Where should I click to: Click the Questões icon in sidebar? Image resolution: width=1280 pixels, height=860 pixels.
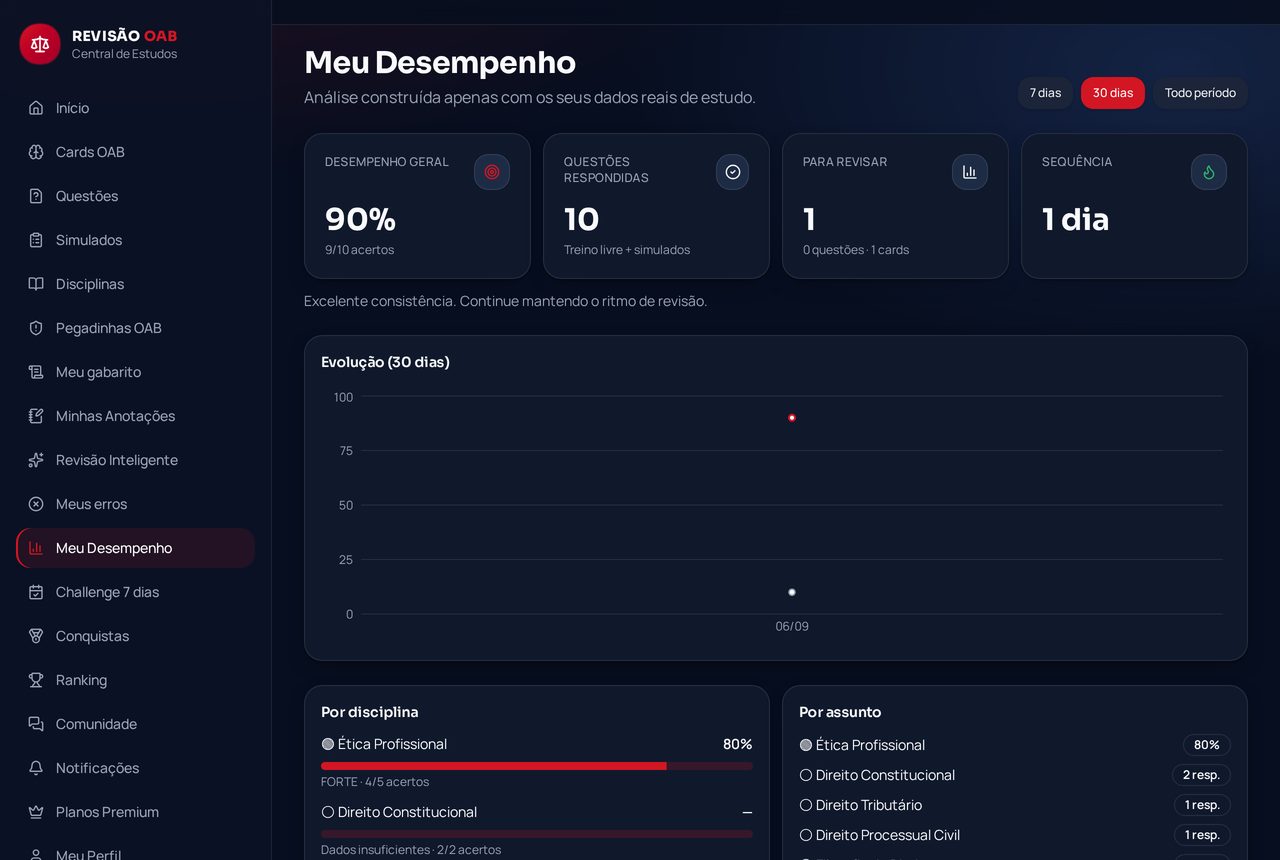pos(36,196)
